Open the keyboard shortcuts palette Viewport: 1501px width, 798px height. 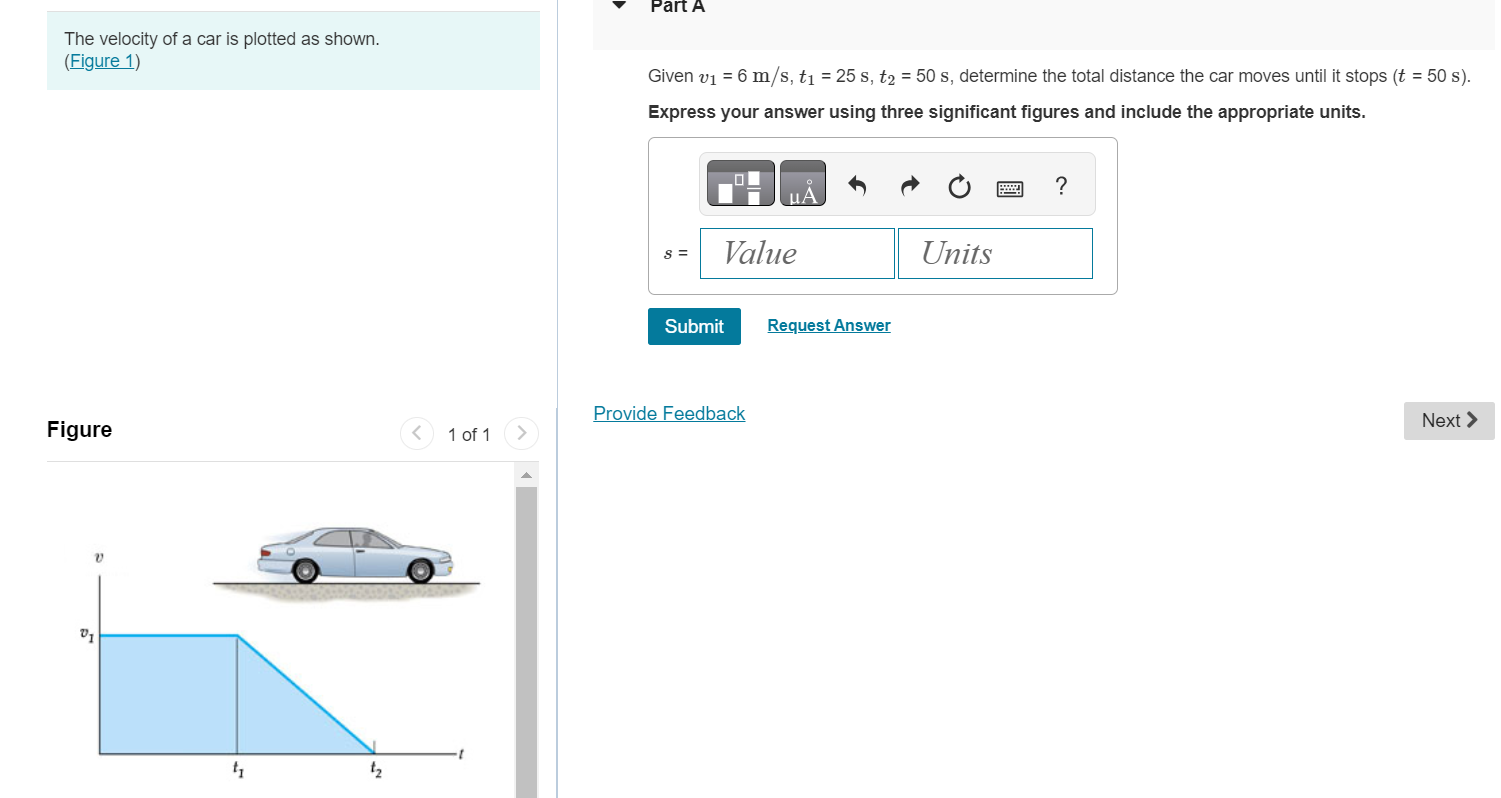point(1010,187)
